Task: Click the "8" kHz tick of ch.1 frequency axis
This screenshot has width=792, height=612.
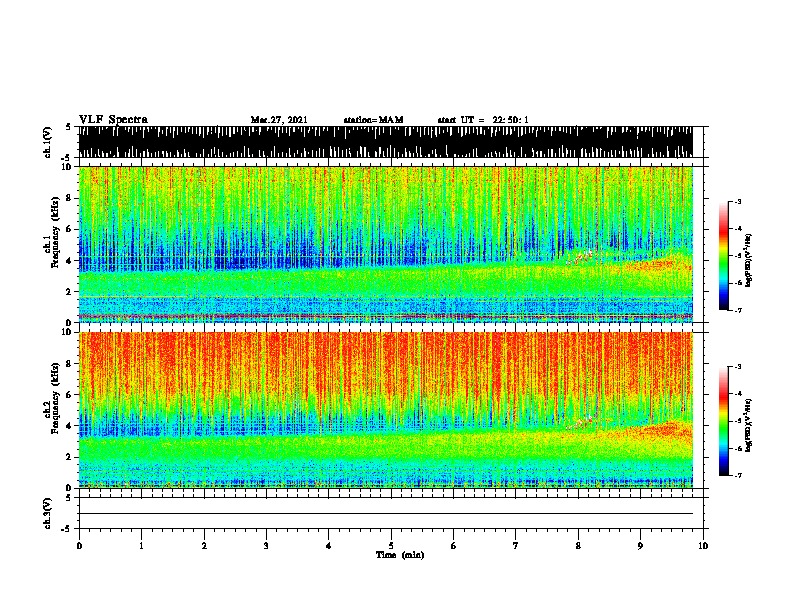Action: [x=70, y=198]
